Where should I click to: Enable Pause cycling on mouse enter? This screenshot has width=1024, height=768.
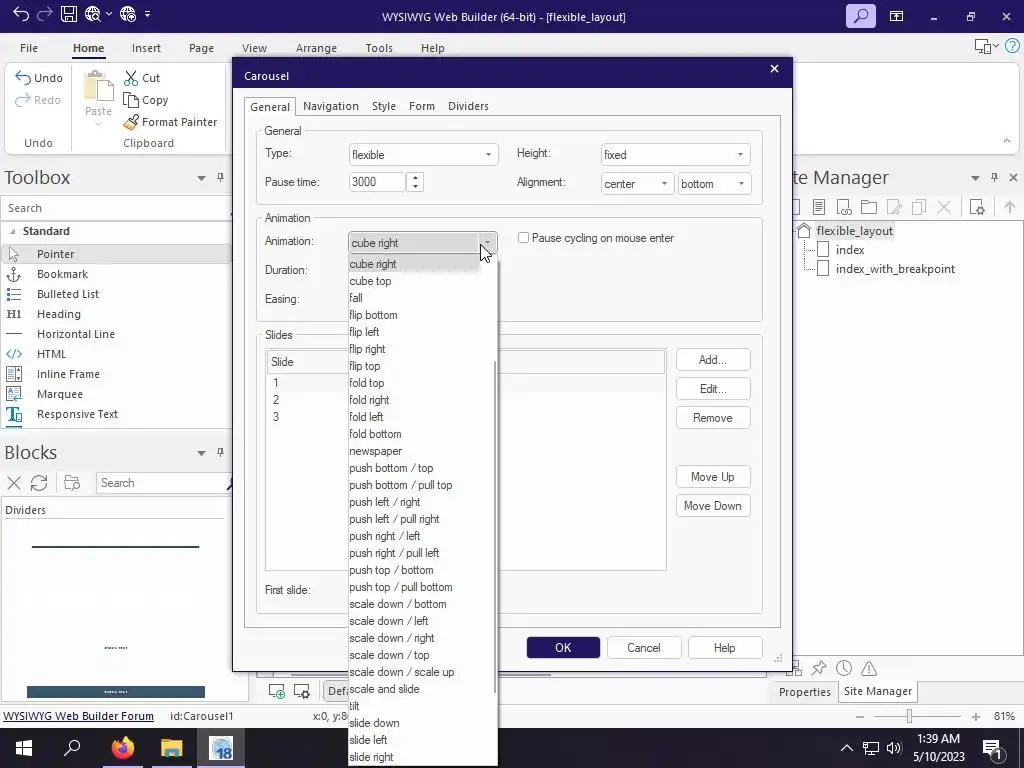tap(523, 238)
